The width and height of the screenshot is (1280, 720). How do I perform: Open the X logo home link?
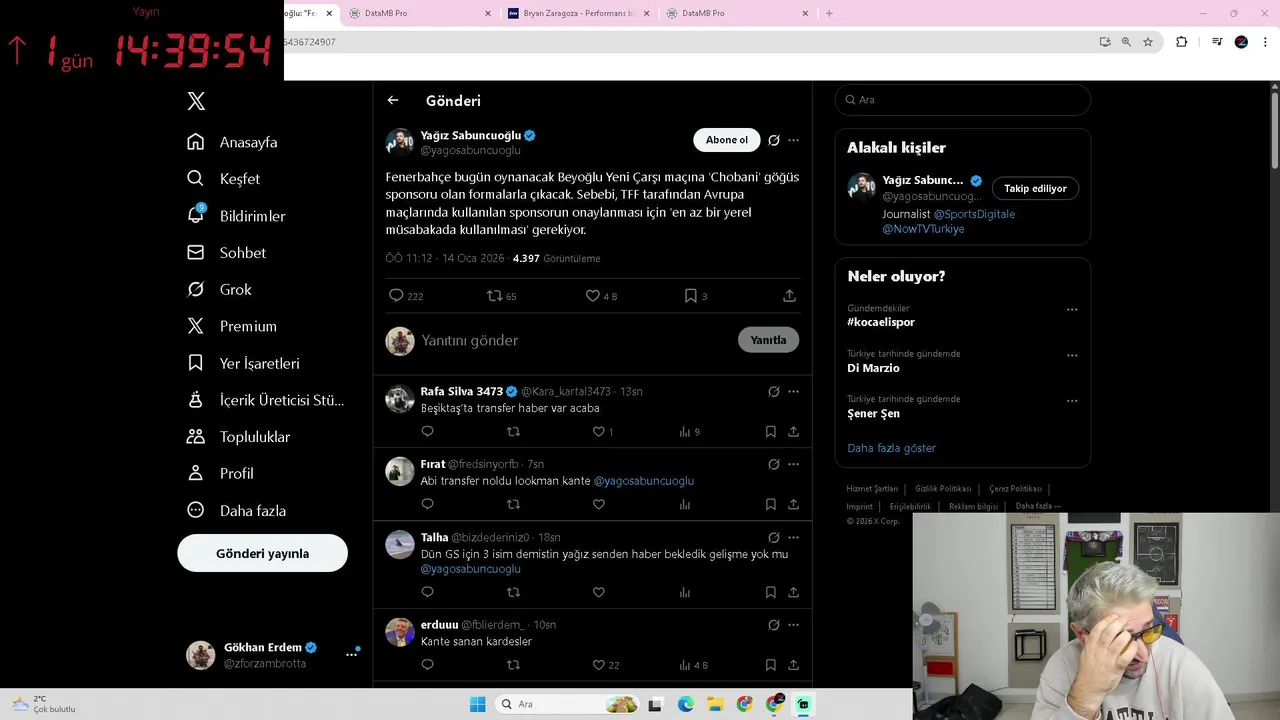pos(196,101)
